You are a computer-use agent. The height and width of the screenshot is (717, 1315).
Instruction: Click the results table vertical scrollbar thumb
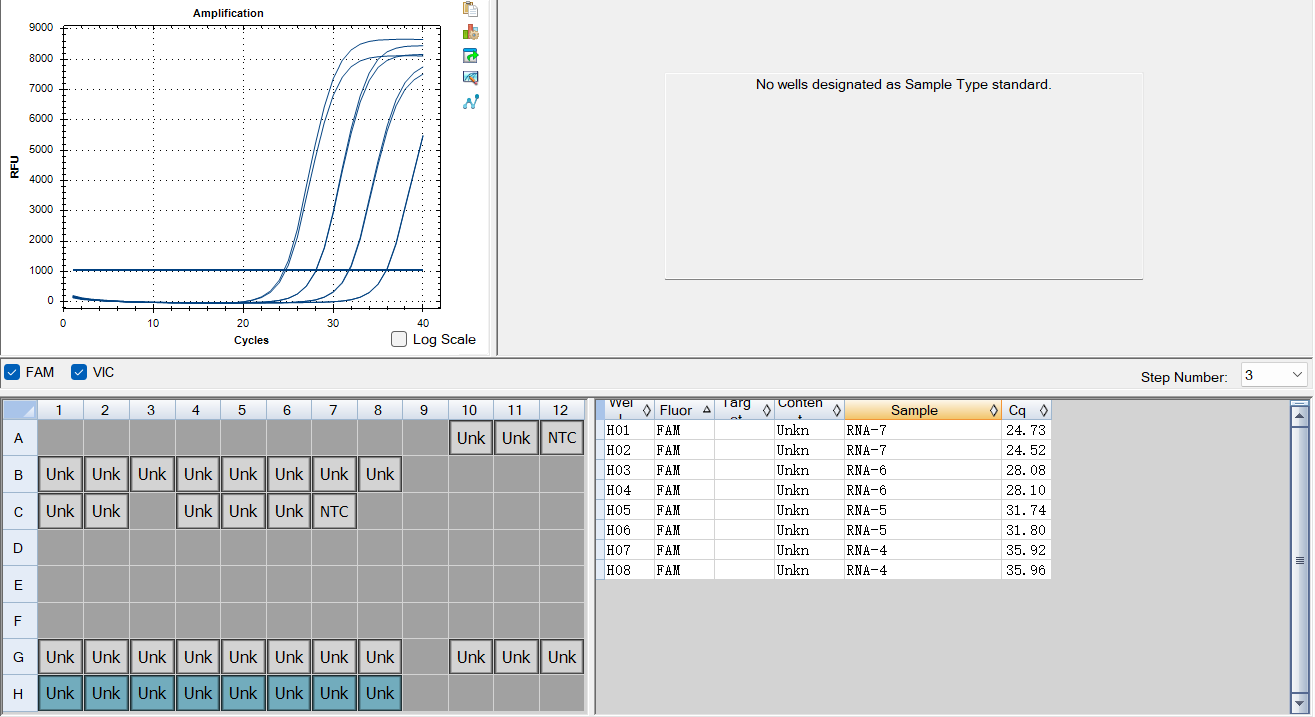(1299, 560)
